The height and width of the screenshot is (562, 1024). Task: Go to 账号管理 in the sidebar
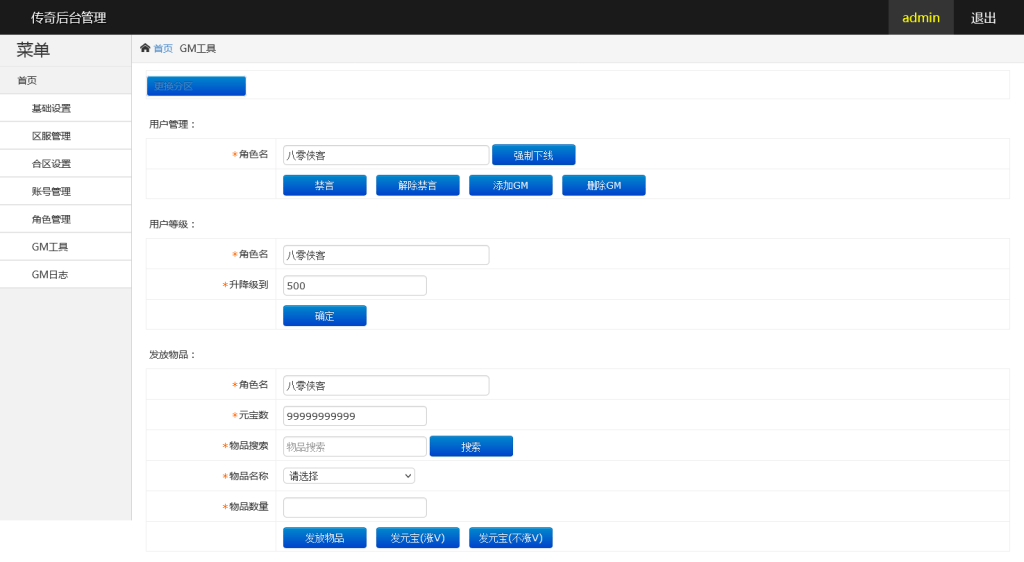tap(51, 191)
